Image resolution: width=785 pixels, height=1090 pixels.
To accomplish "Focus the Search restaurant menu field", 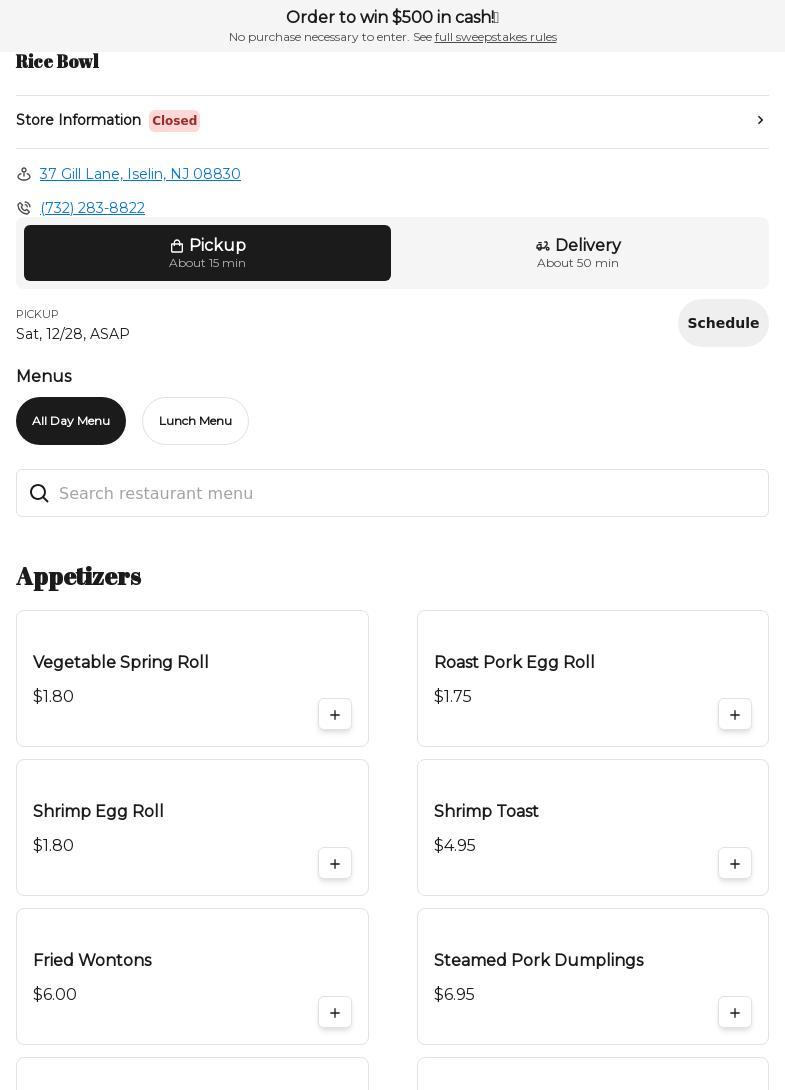I will (400, 493).
